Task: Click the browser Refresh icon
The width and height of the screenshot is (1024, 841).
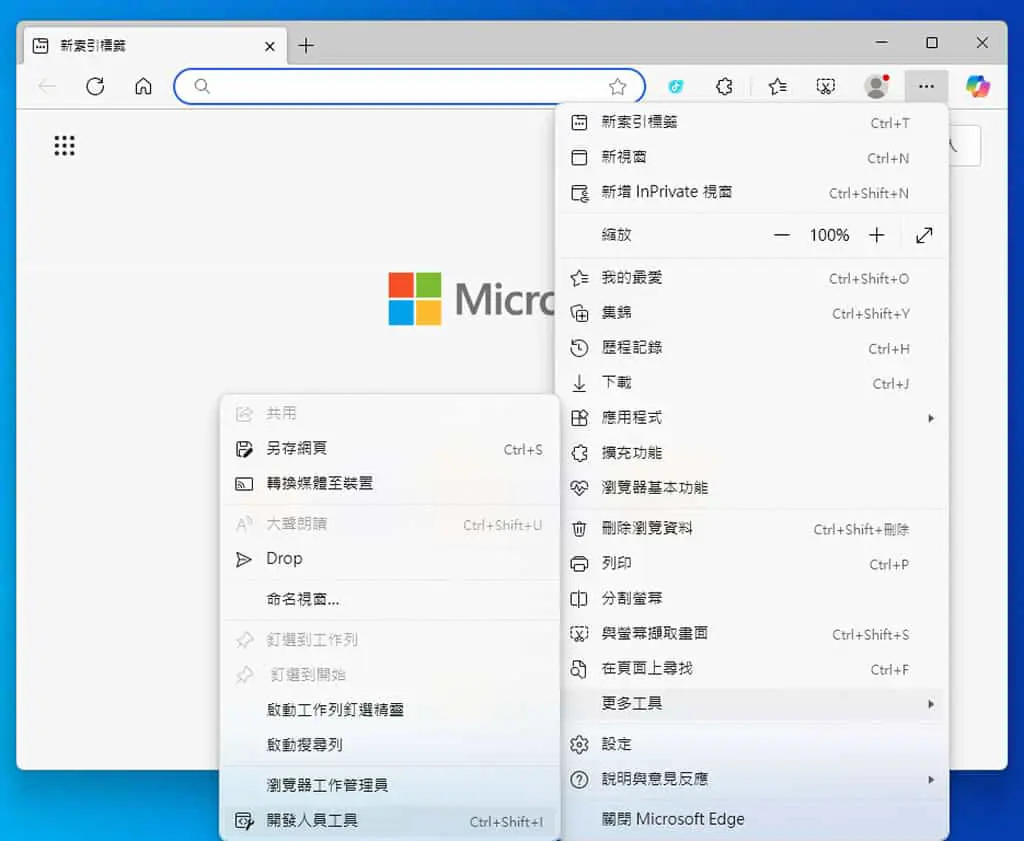Action: point(95,86)
